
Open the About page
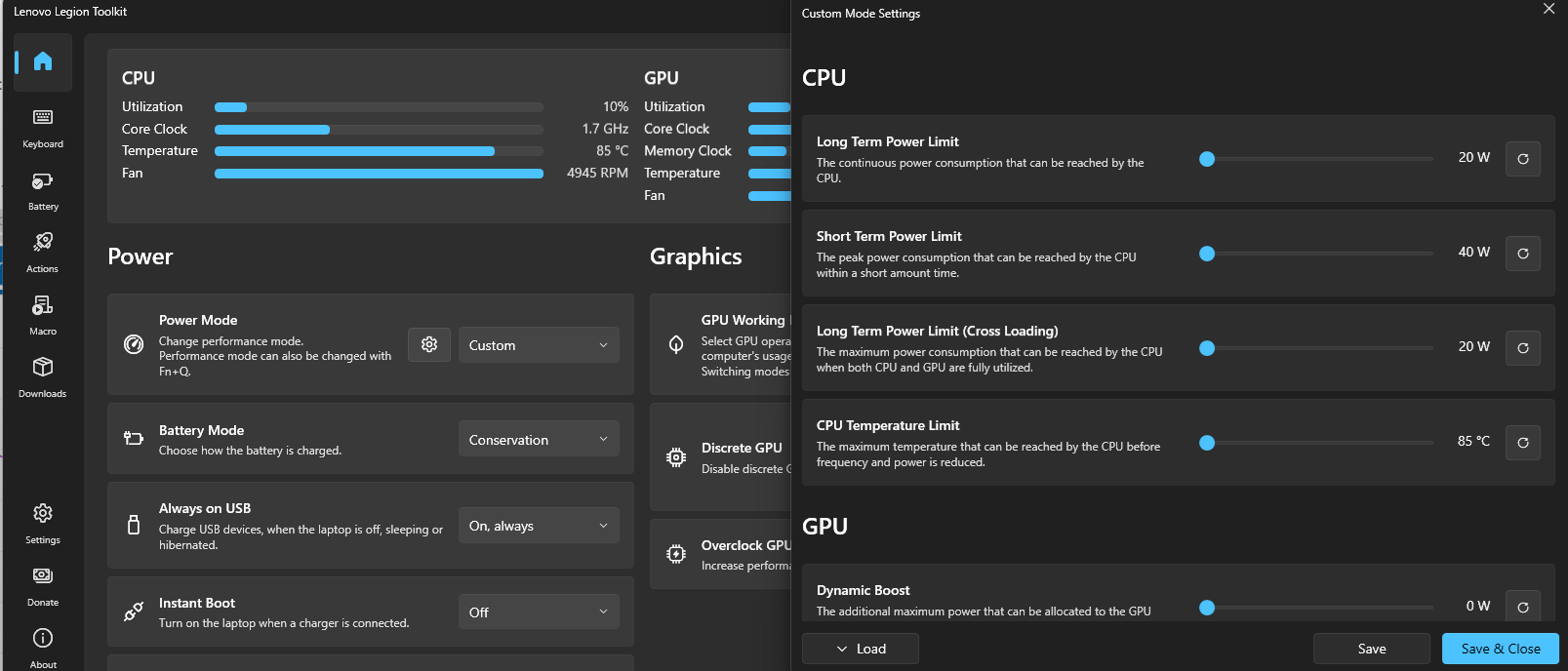pos(43,647)
